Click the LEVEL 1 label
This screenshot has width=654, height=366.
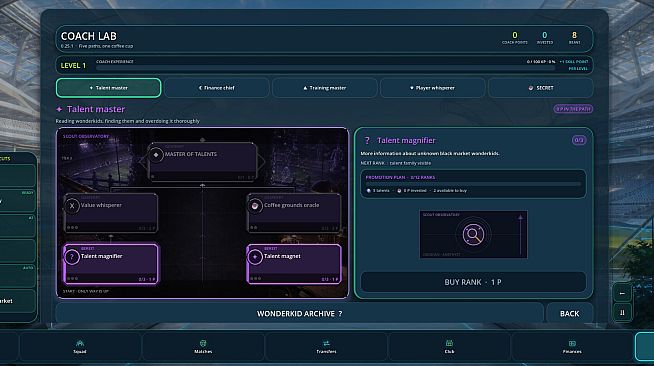coord(73,65)
